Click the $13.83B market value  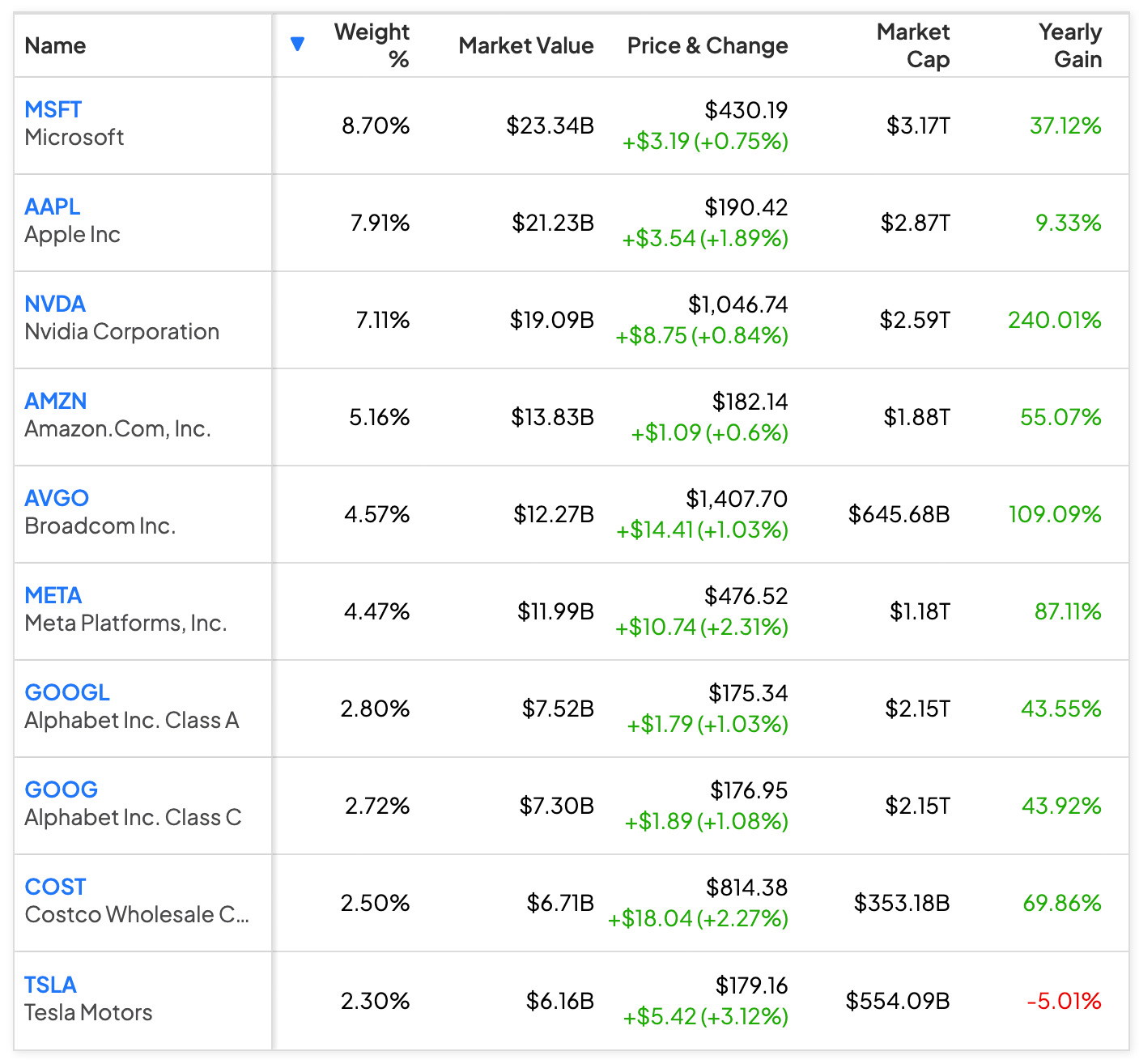click(x=553, y=417)
